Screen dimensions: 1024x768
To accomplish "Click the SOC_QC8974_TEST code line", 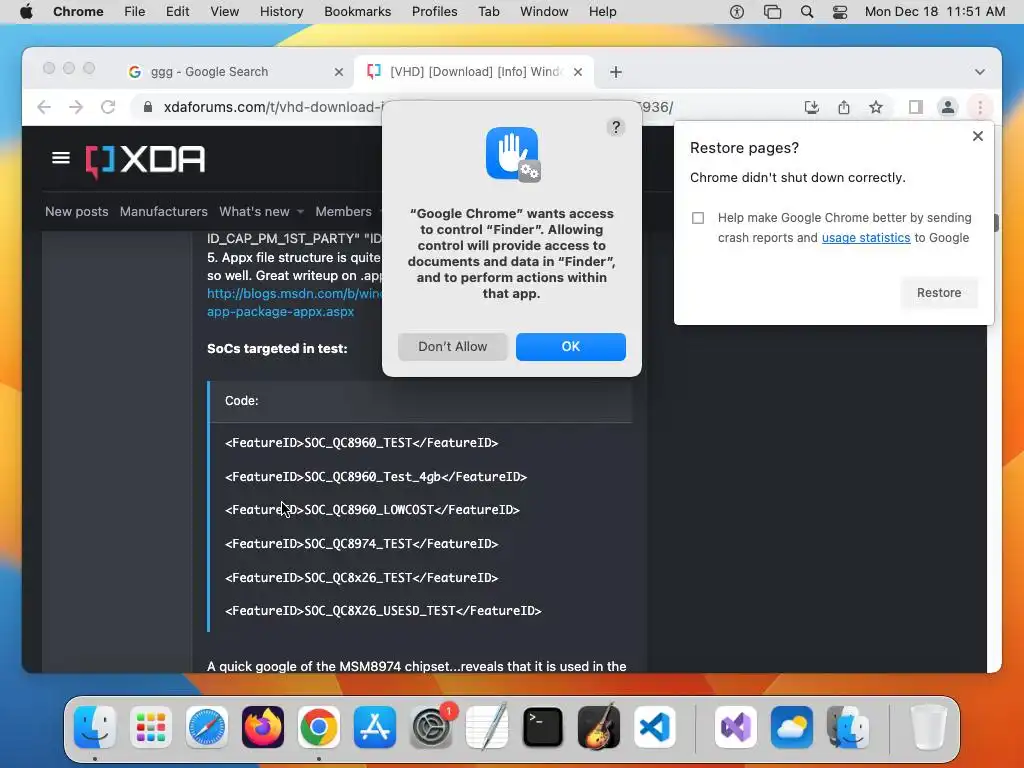I will 361,544.
